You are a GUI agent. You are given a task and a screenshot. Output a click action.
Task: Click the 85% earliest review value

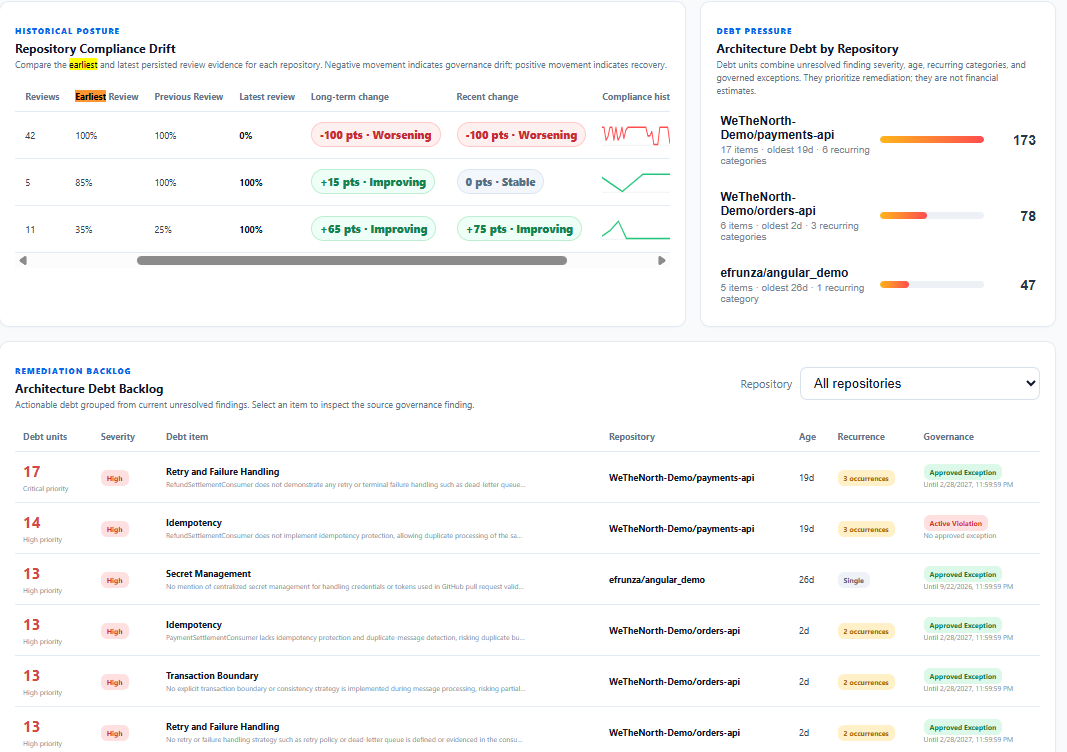(x=84, y=182)
